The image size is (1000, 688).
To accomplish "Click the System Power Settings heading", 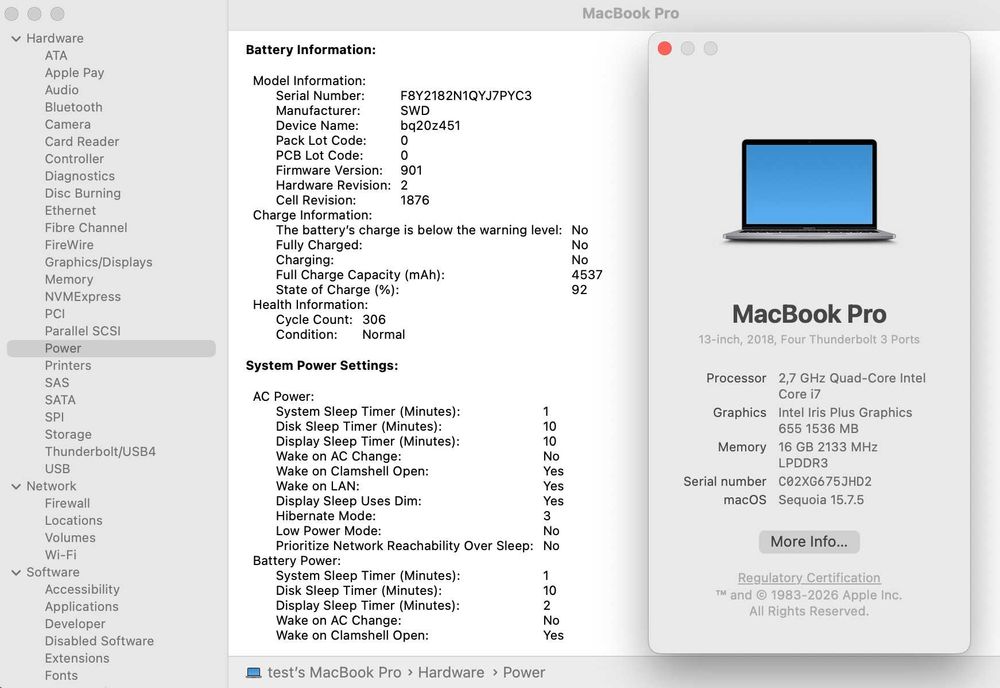I will 321,365.
